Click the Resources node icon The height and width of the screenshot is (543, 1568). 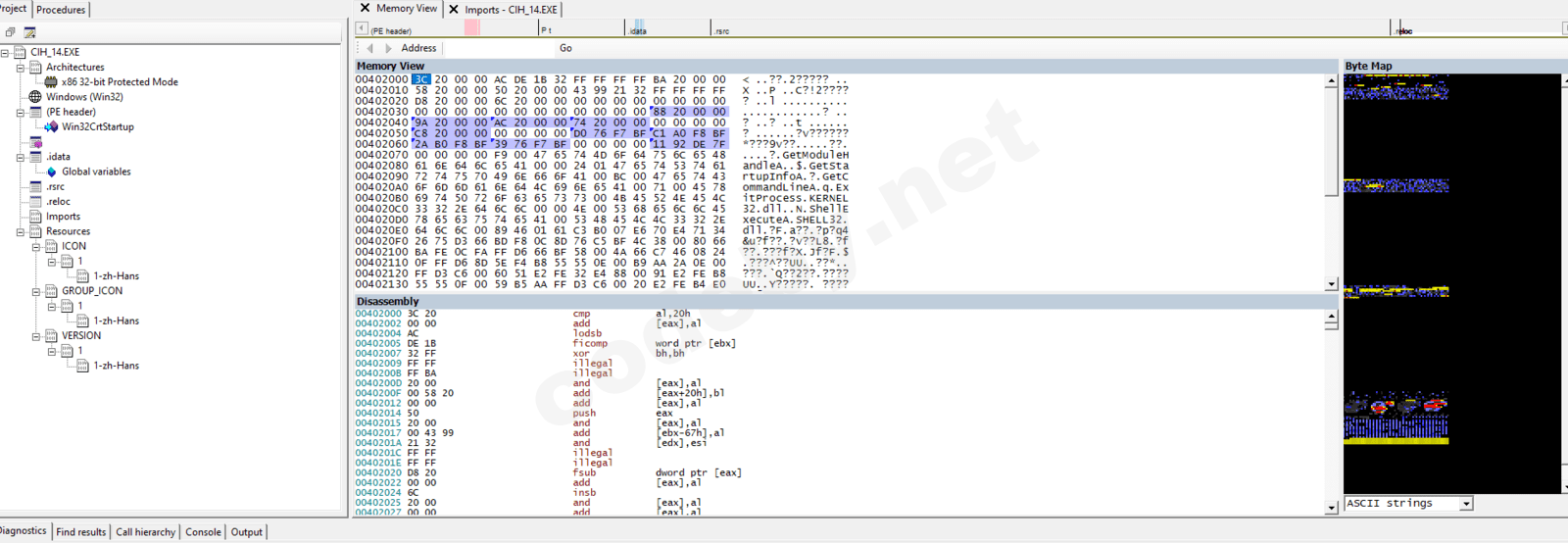(x=35, y=231)
